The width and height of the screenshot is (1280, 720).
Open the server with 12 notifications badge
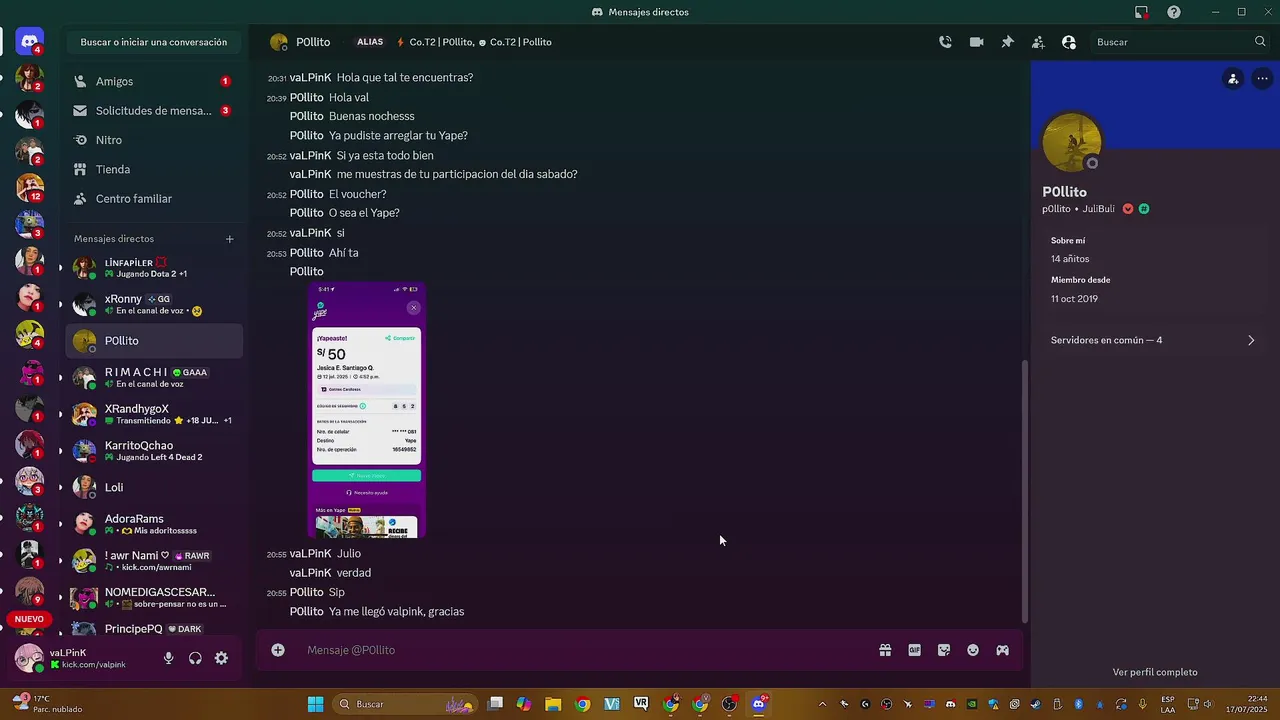click(x=30, y=187)
